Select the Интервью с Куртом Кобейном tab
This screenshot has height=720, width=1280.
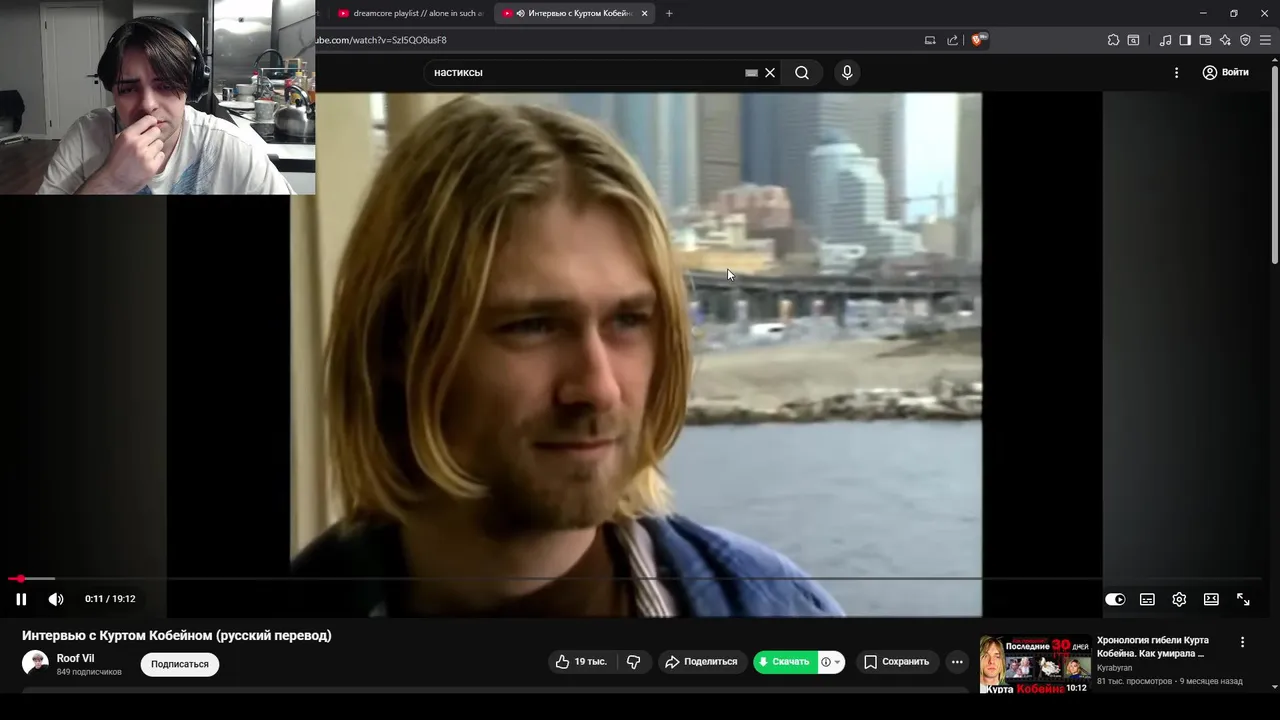(572, 14)
